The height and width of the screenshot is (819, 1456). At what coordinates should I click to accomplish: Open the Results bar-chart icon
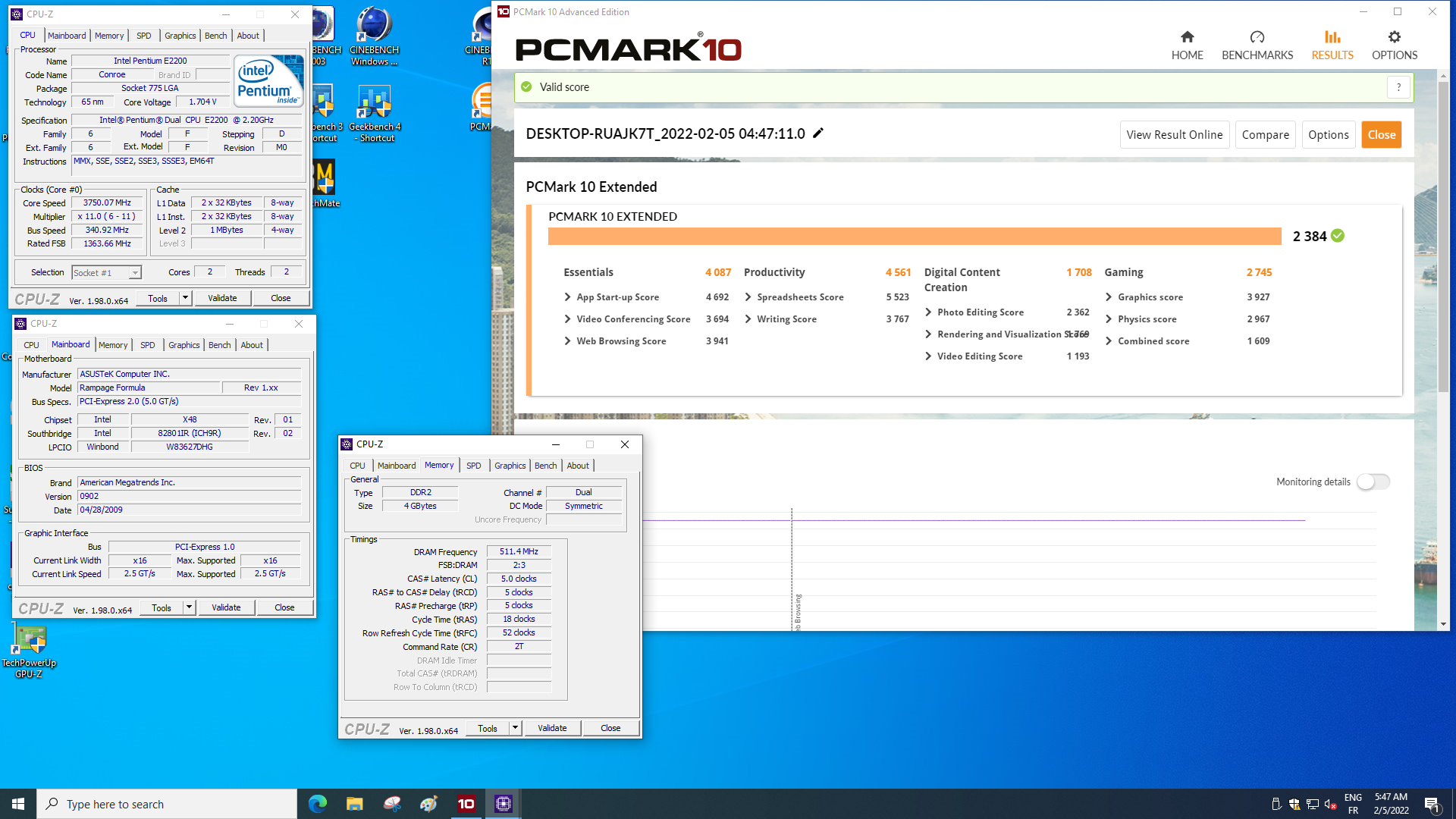[1332, 37]
